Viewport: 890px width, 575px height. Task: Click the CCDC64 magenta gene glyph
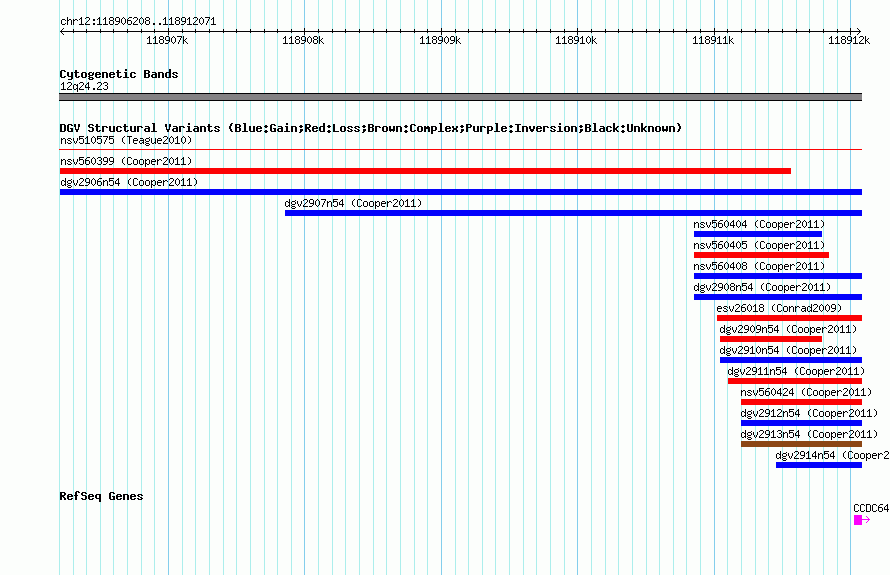pos(862,520)
